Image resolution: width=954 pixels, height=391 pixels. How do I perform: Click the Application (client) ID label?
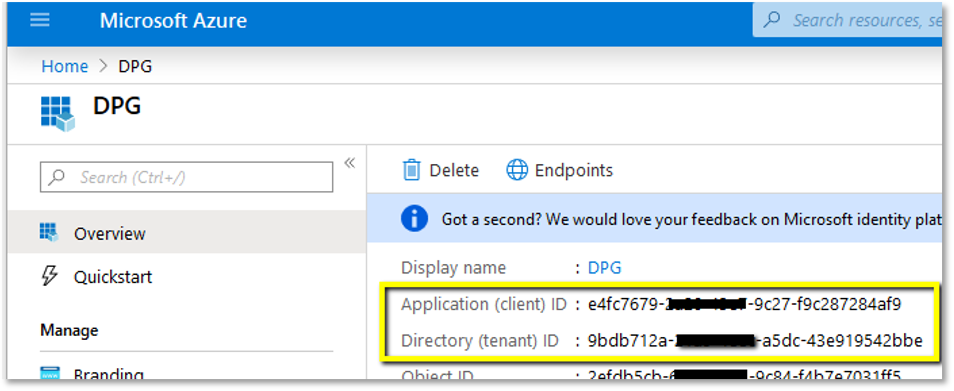pyautogui.click(x=484, y=305)
